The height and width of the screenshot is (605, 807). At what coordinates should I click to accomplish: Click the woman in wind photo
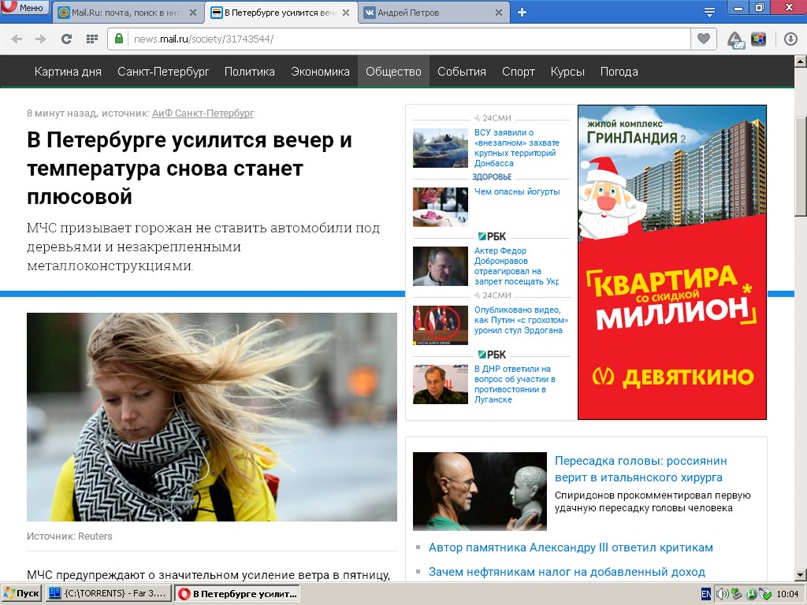tap(211, 416)
